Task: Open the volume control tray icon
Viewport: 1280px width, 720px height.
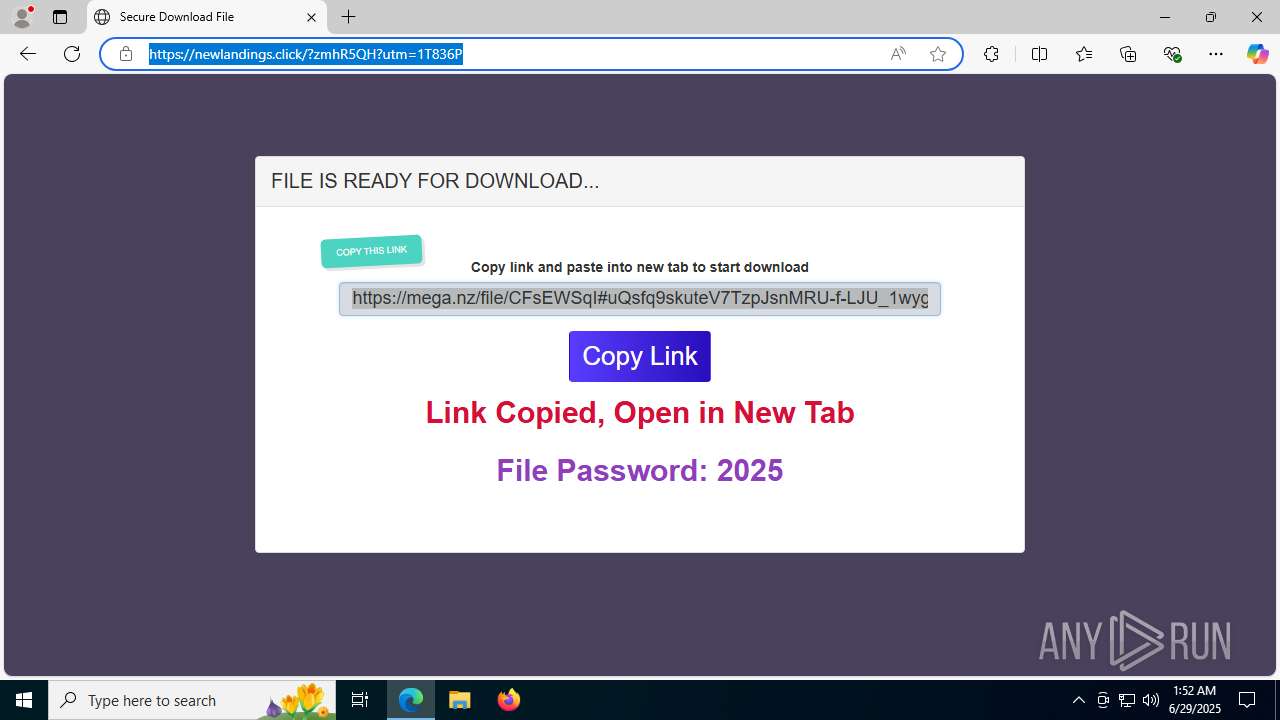Action: [x=1151, y=700]
